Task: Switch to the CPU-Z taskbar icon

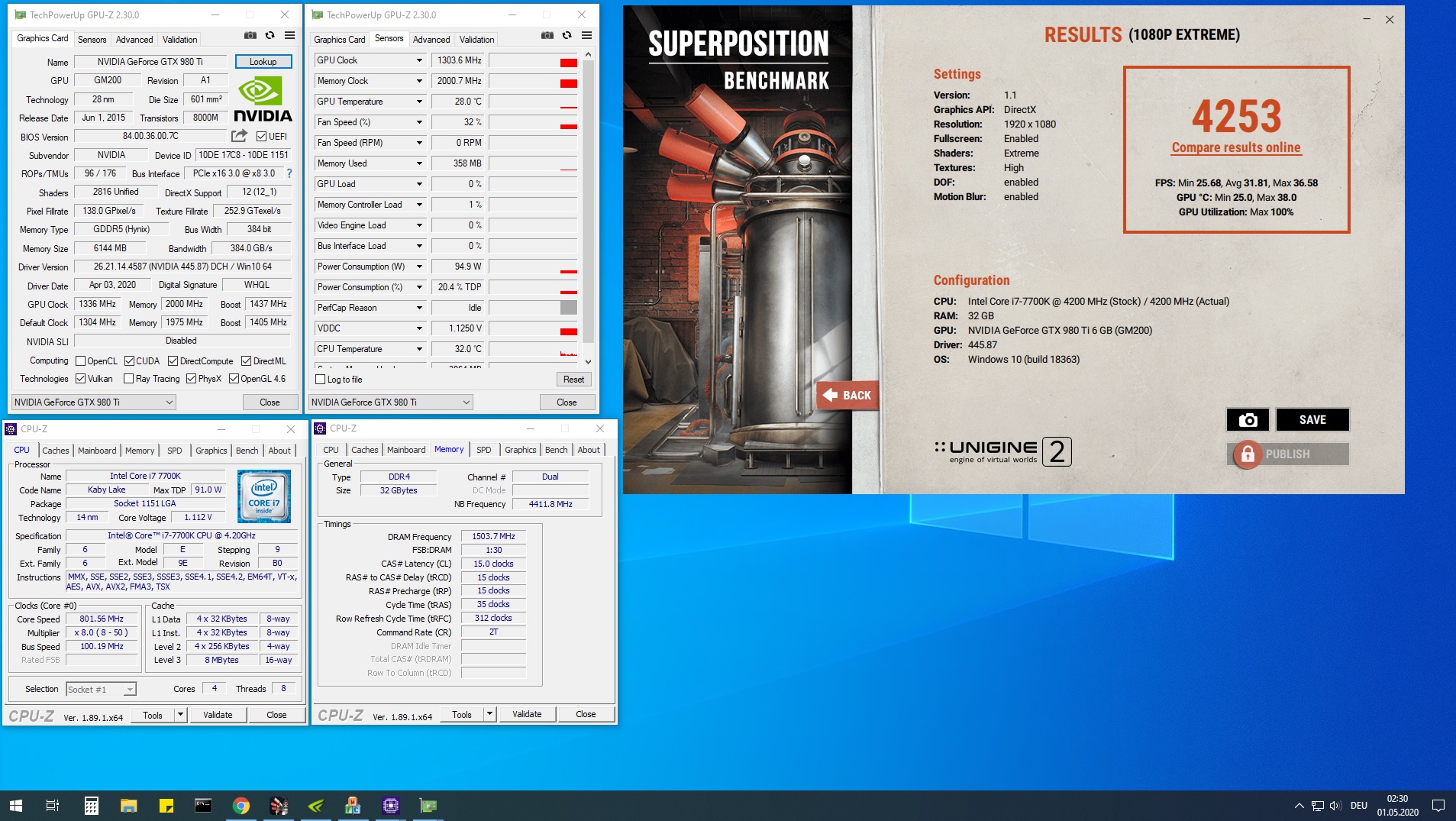Action: coord(391,806)
